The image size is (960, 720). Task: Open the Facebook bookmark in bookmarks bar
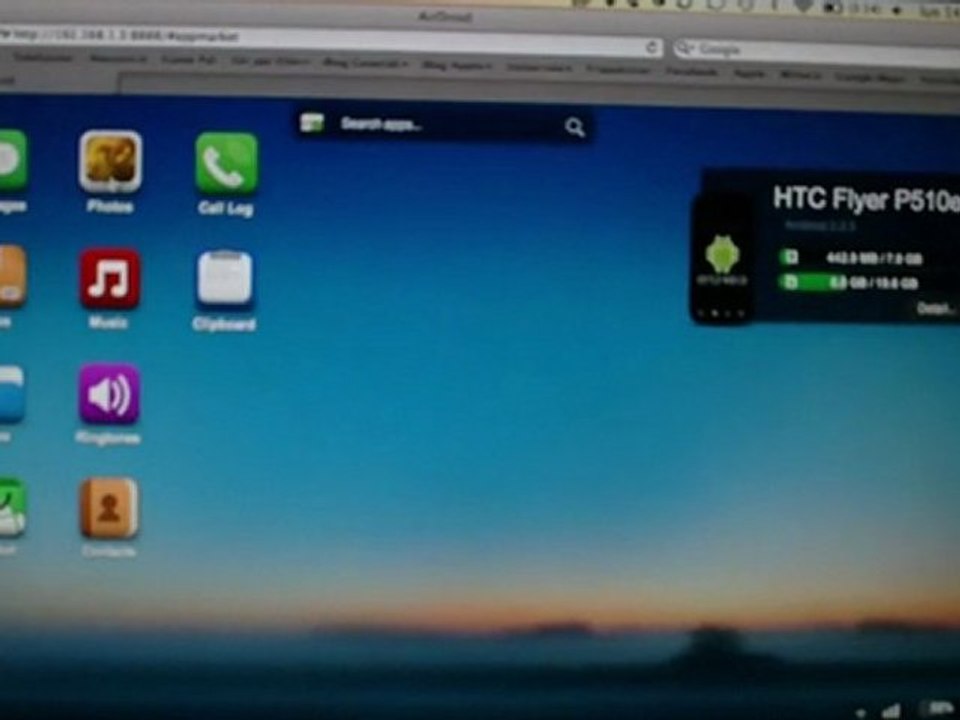tap(692, 72)
